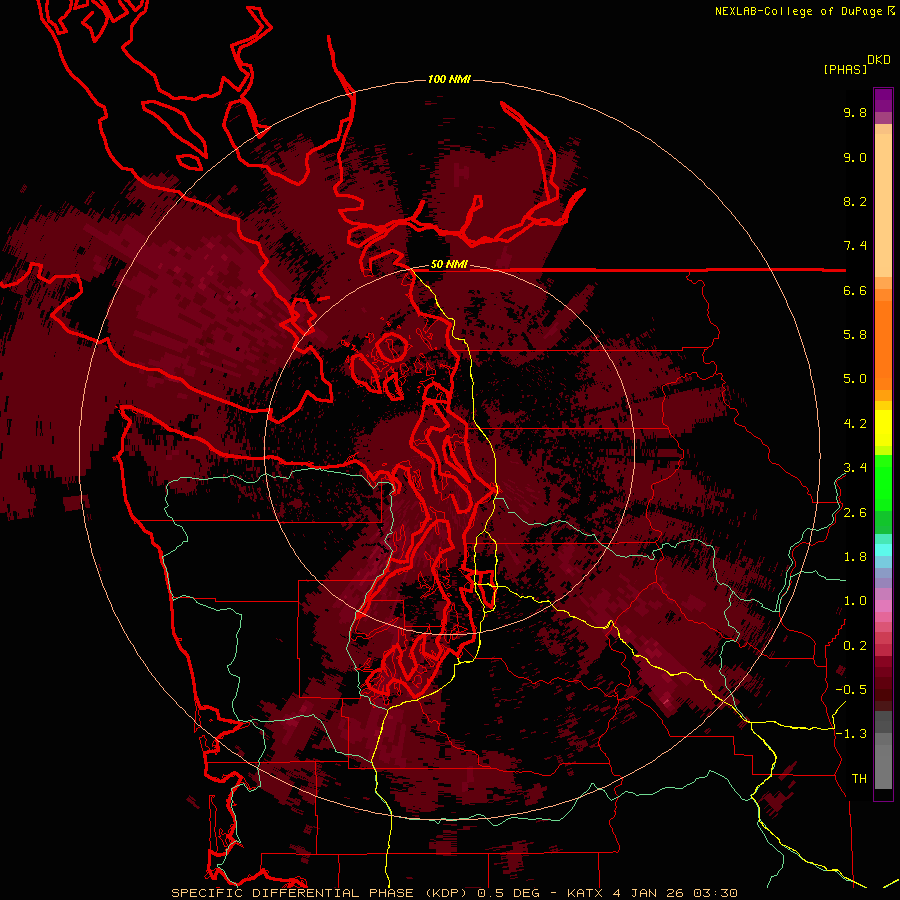Click the 5.0 legend value
Viewport: 900px width, 900px height.
pos(855,379)
